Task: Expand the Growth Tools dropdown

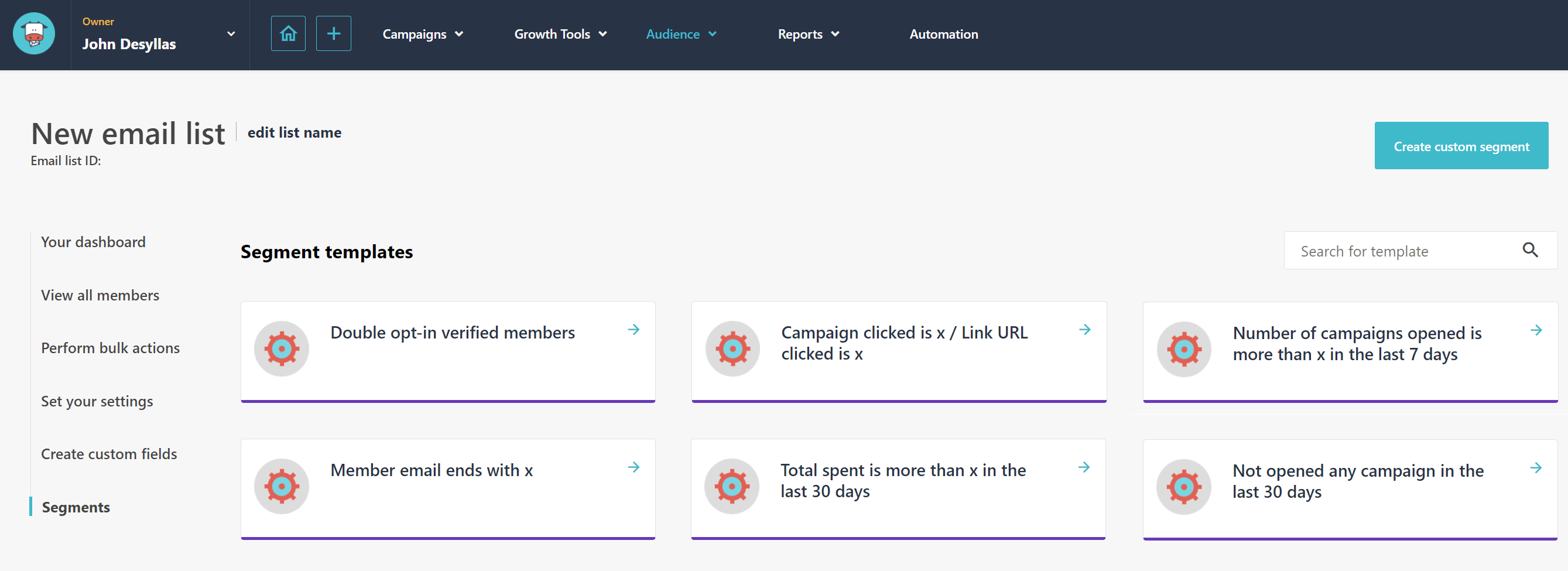Action: [560, 34]
